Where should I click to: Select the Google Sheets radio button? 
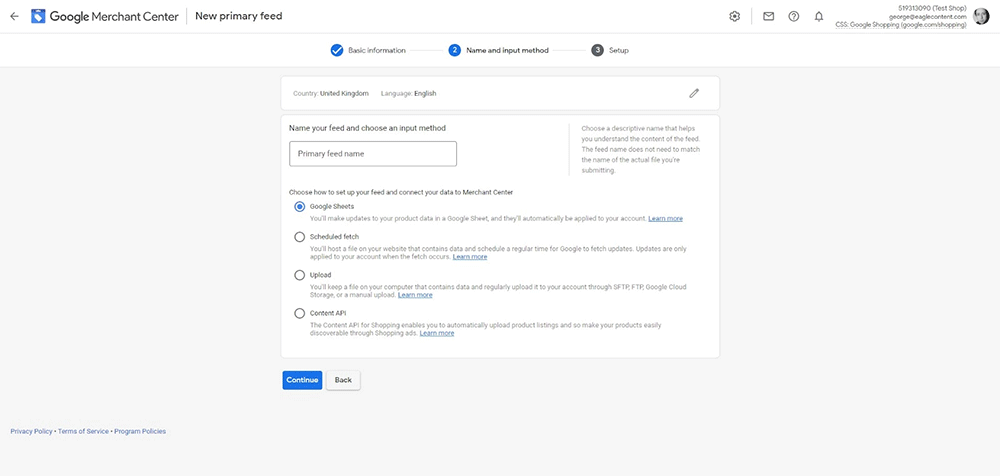coord(300,206)
